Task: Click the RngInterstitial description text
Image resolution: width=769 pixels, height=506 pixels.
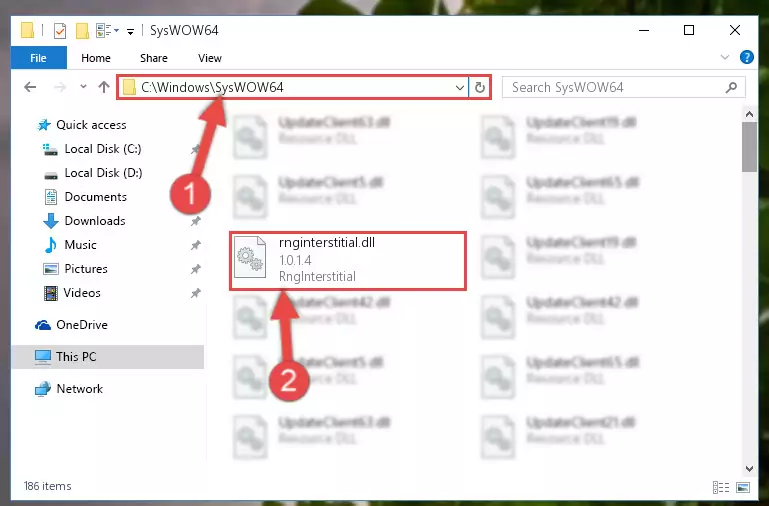Action: pyautogui.click(x=317, y=277)
